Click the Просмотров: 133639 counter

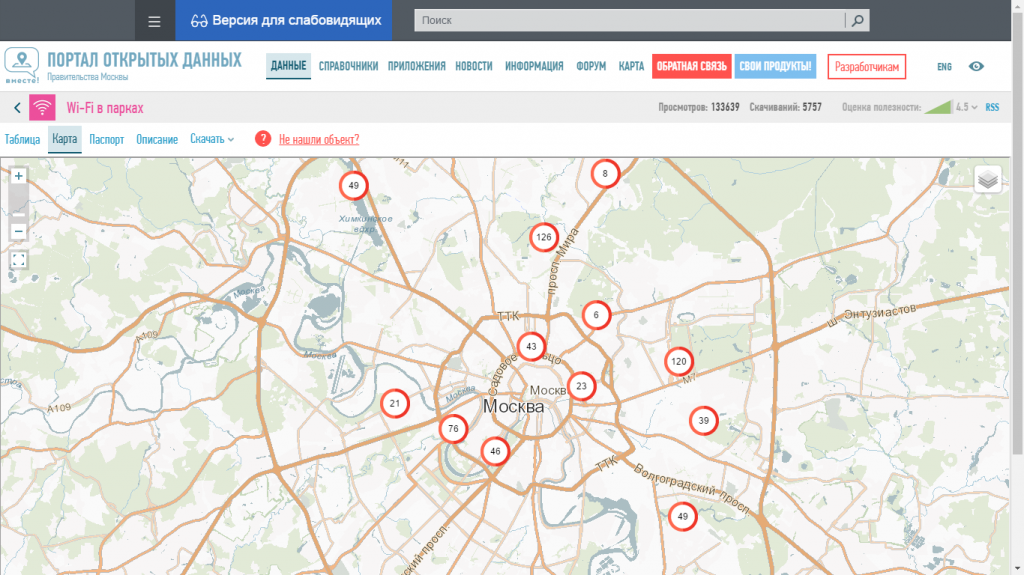coord(699,107)
